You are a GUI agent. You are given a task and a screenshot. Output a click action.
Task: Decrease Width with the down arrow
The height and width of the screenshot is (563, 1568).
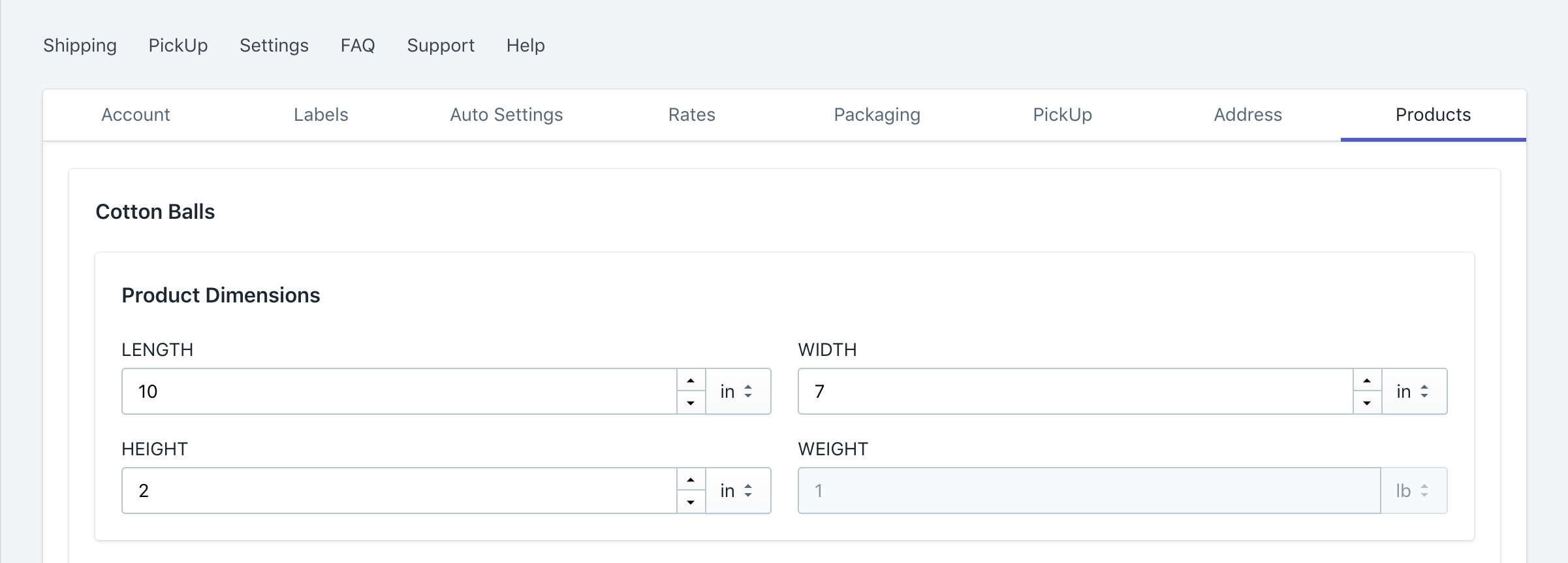point(1367,403)
